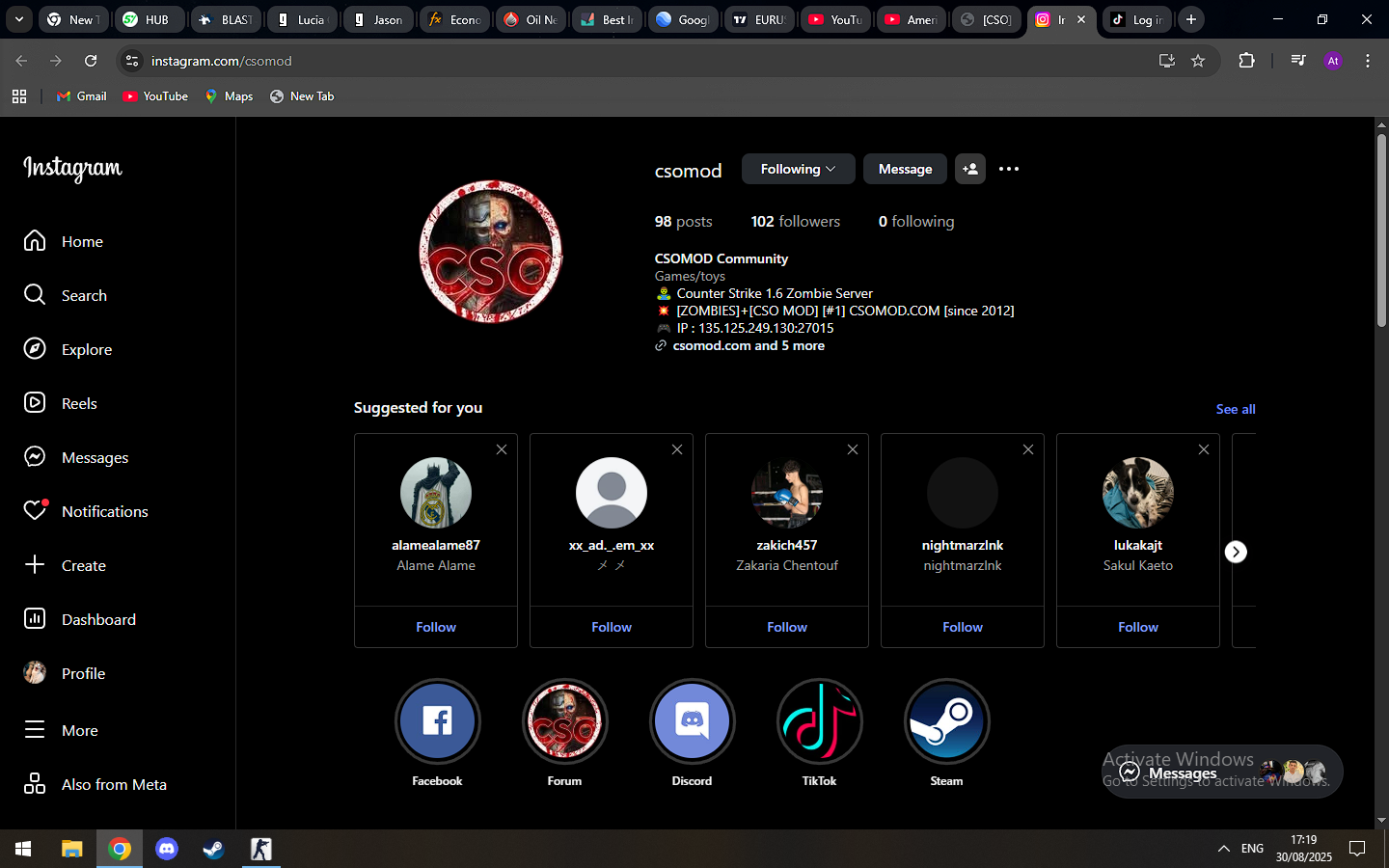Dismiss alamealame87 suggestion card
This screenshot has height=868, width=1389.
click(x=502, y=449)
